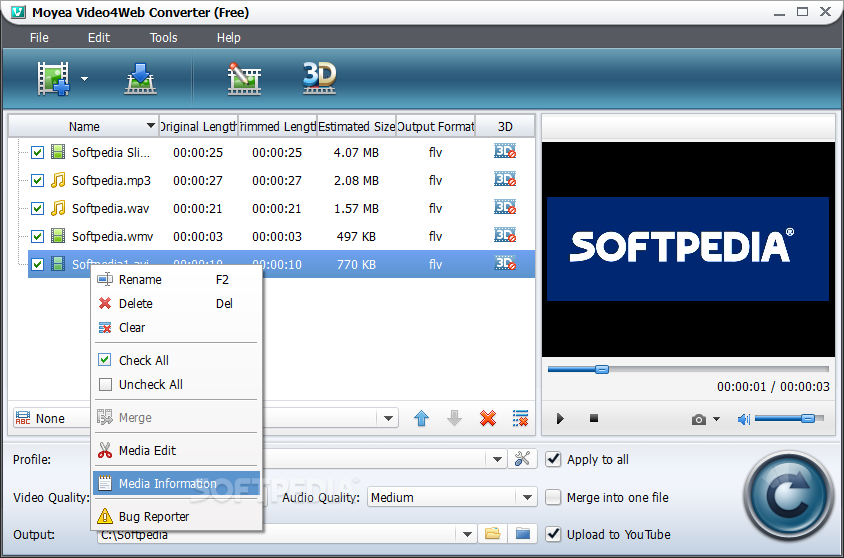Click the preview seek slider handle
This screenshot has width=844, height=558.
(602, 369)
